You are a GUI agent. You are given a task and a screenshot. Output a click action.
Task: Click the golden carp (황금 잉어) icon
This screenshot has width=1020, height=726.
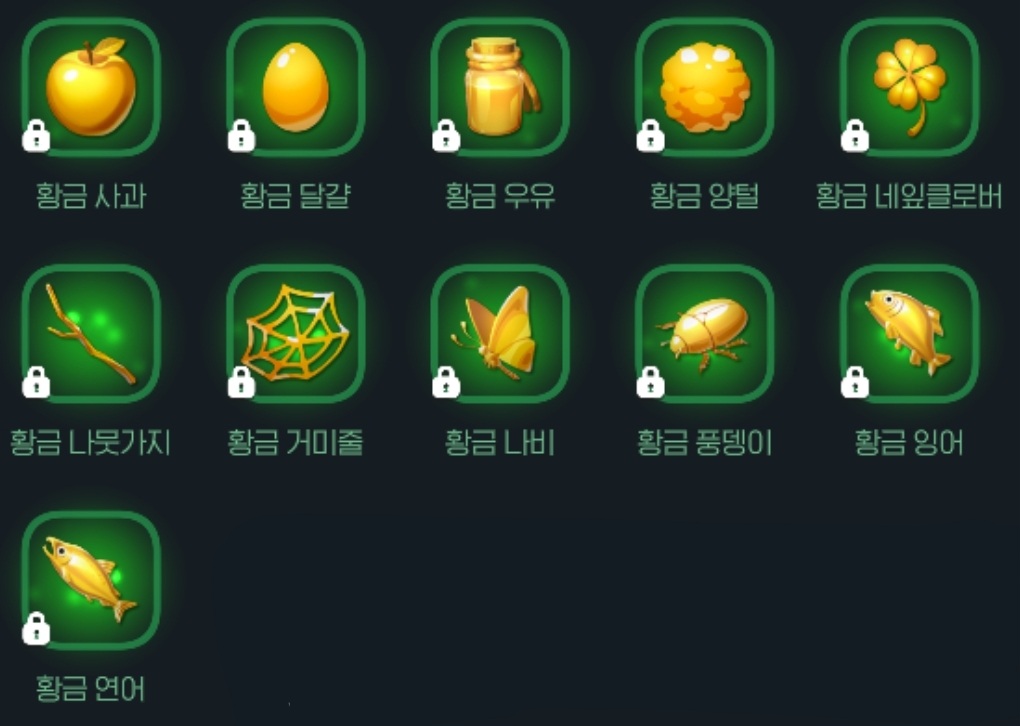[909, 334]
